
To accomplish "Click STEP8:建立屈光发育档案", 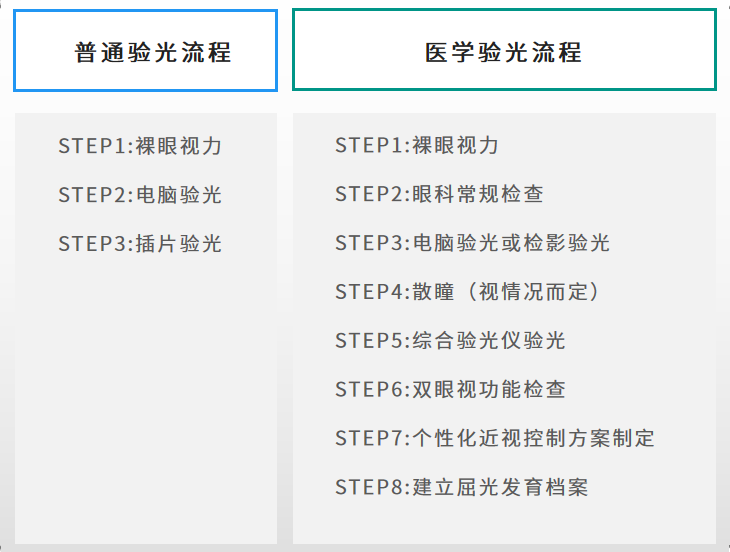I will 461,487.
